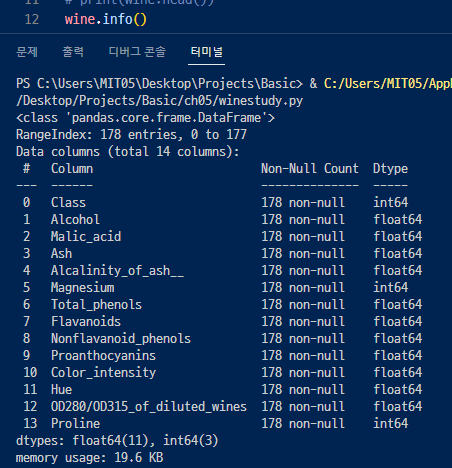Click the Dtype header text
Image resolution: width=452 pixels, height=468 pixels.
pos(390,169)
